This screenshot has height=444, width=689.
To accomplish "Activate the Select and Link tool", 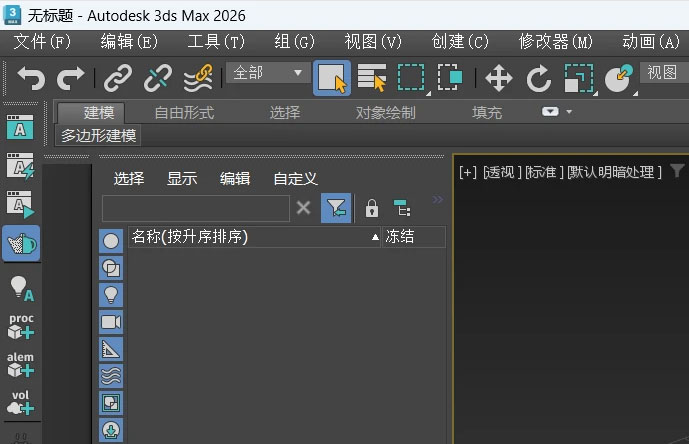I will point(118,78).
